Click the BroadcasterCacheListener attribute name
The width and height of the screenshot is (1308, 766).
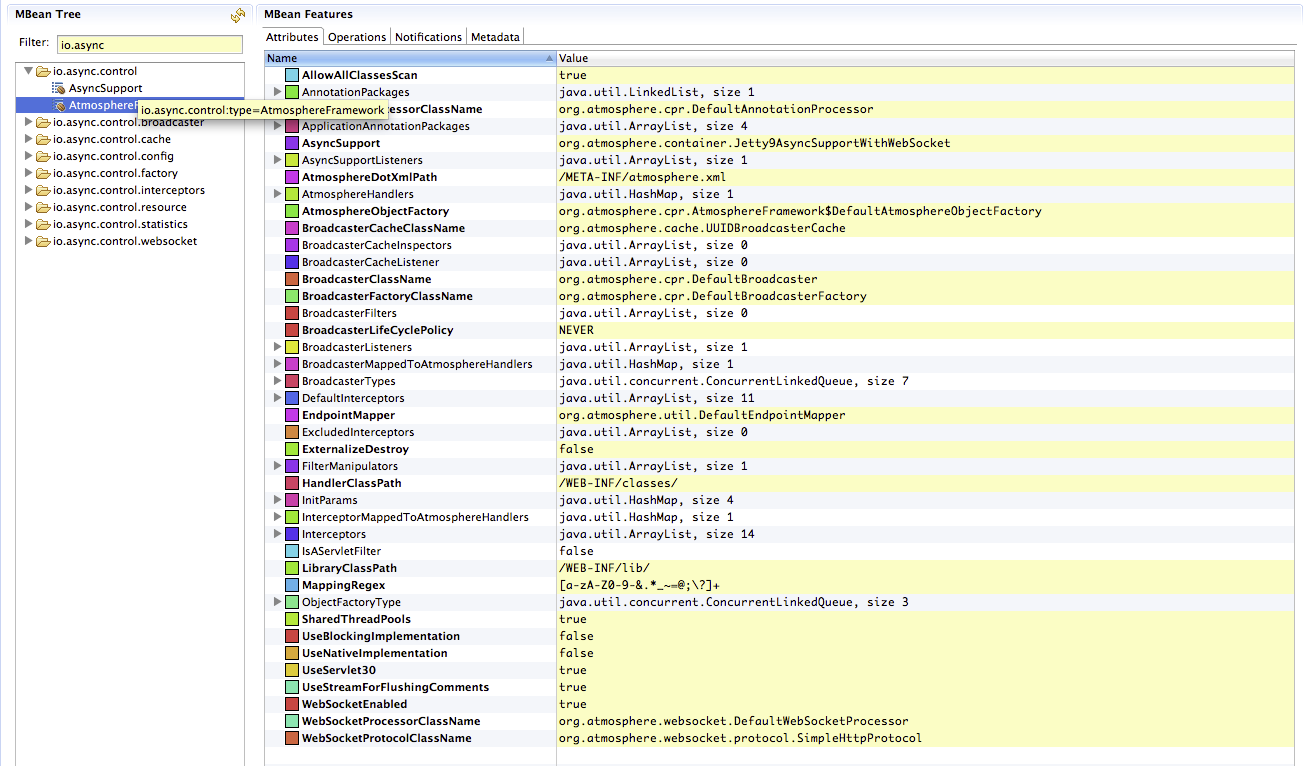point(370,262)
